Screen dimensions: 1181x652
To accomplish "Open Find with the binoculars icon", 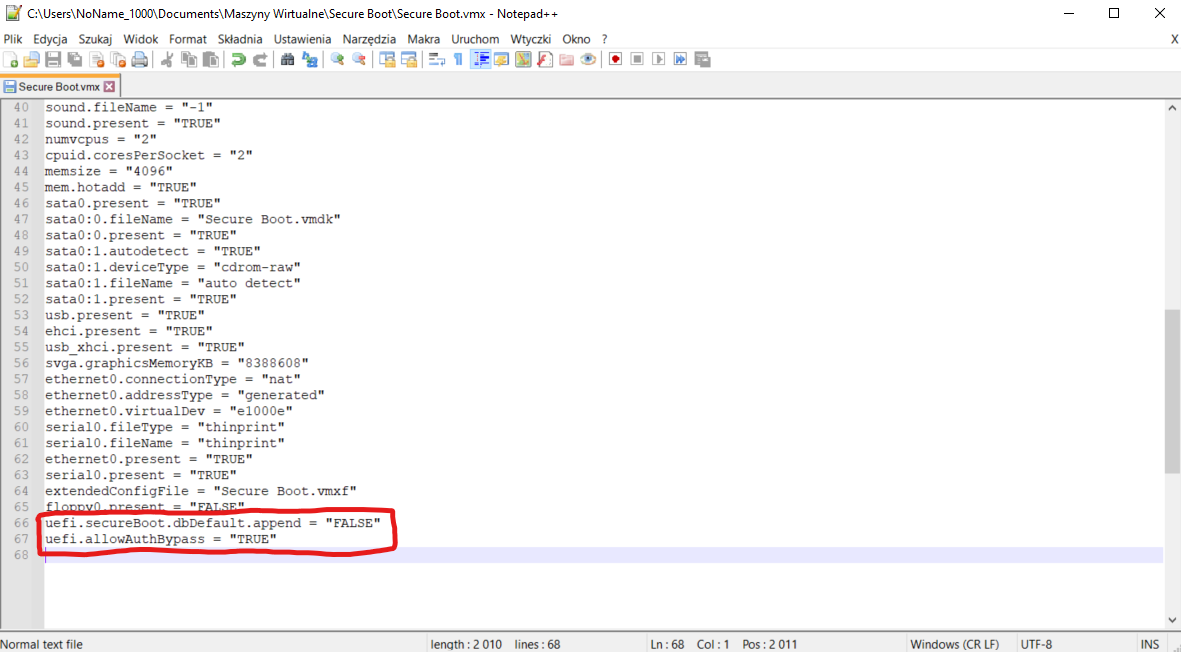I will (x=288, y=60).
